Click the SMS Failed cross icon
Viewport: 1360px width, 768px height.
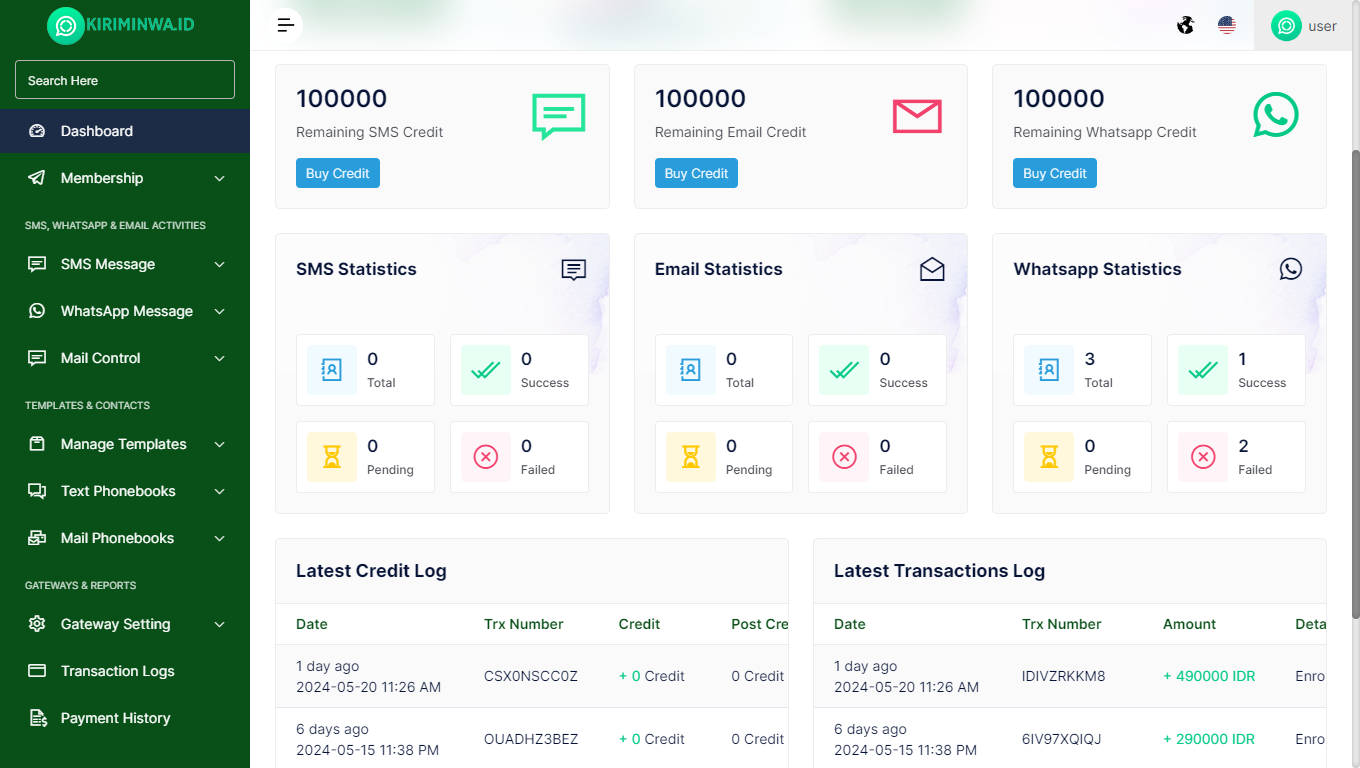coord(486,457)
